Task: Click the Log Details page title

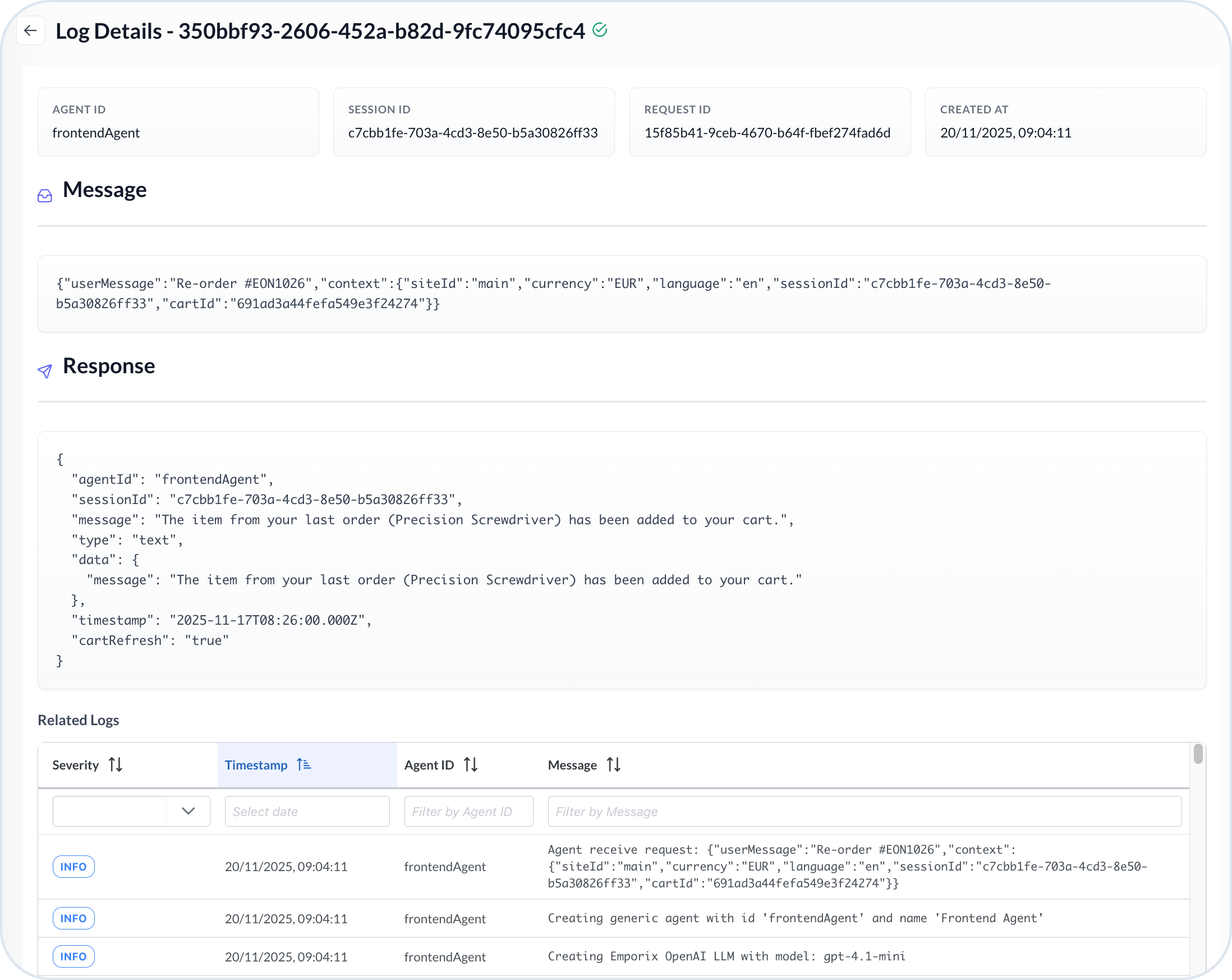Action: 320,31
